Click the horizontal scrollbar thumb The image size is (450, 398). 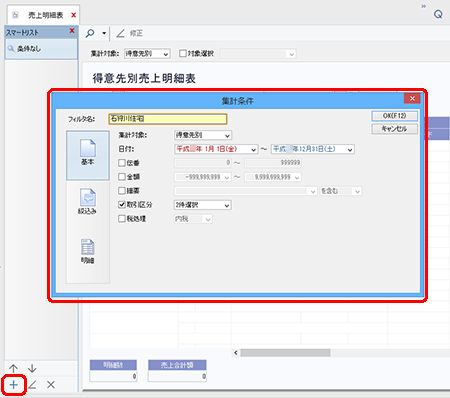point(285,353)
